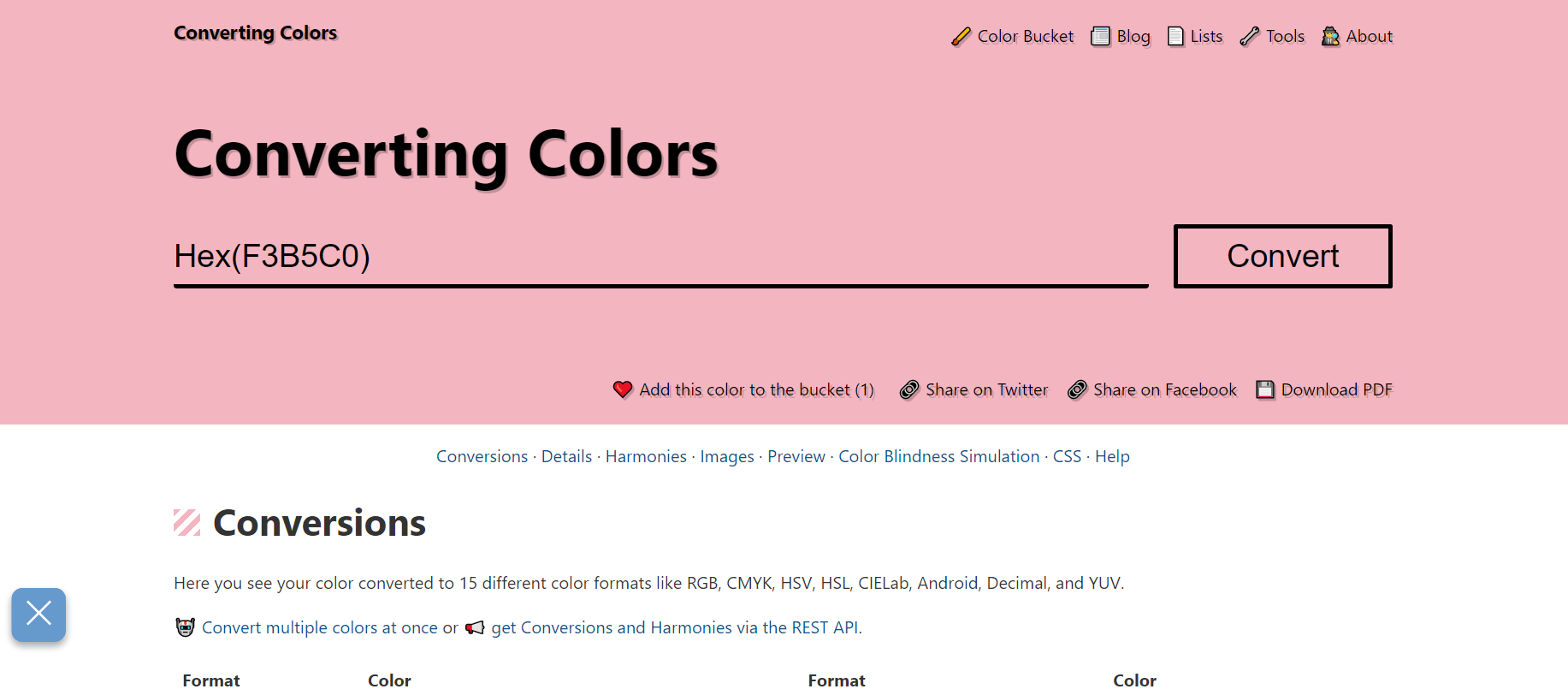1568x695 pixels.
Task: Navigate to the Preview section
Action: tap(796, 456)
